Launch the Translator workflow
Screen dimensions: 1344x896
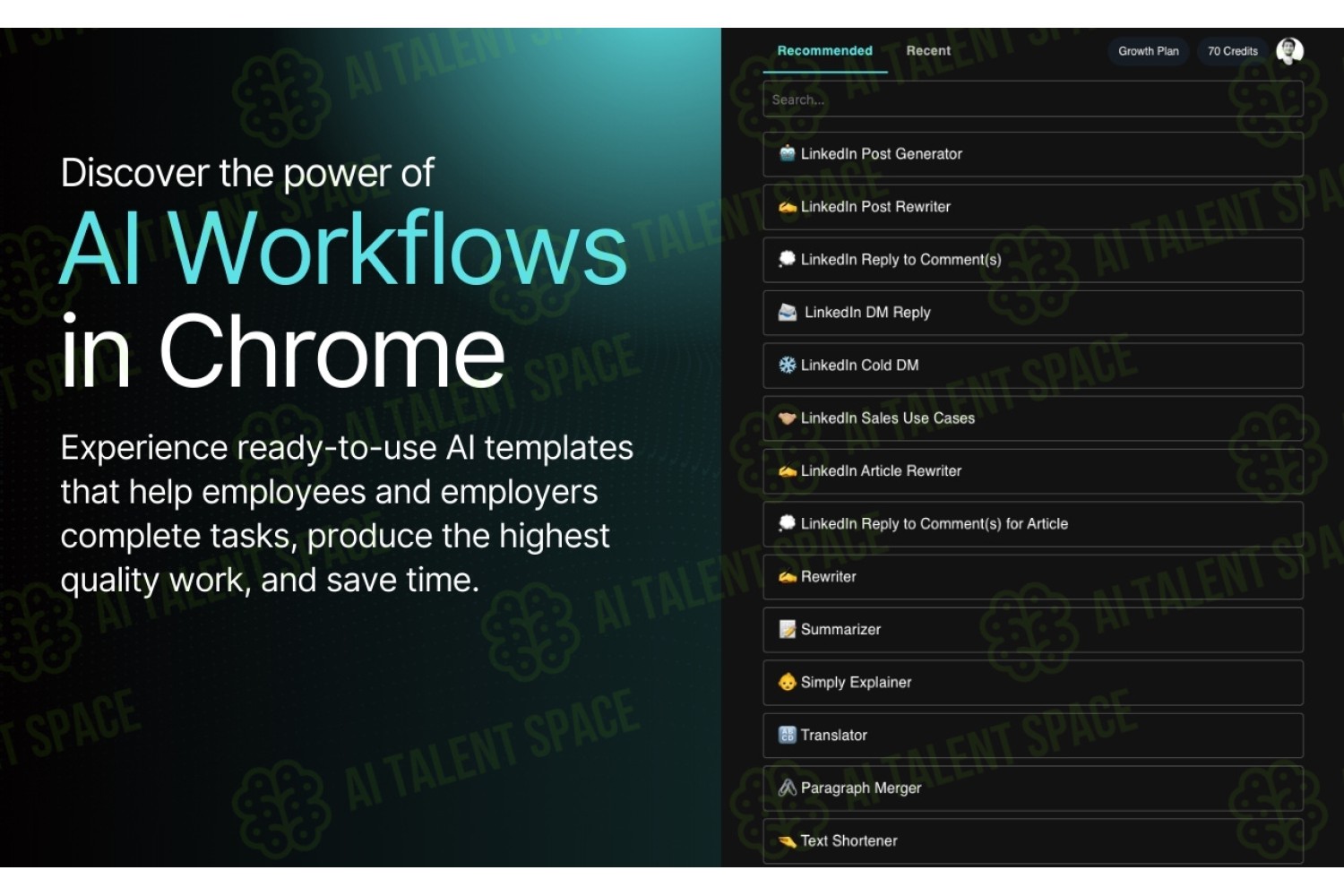1033,736
